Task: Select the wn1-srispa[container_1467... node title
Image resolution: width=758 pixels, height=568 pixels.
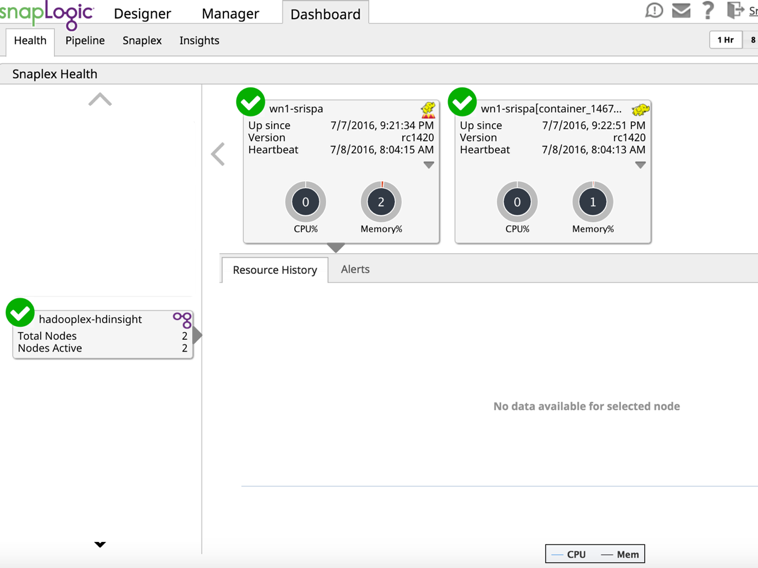Action: tap(551, 109)
